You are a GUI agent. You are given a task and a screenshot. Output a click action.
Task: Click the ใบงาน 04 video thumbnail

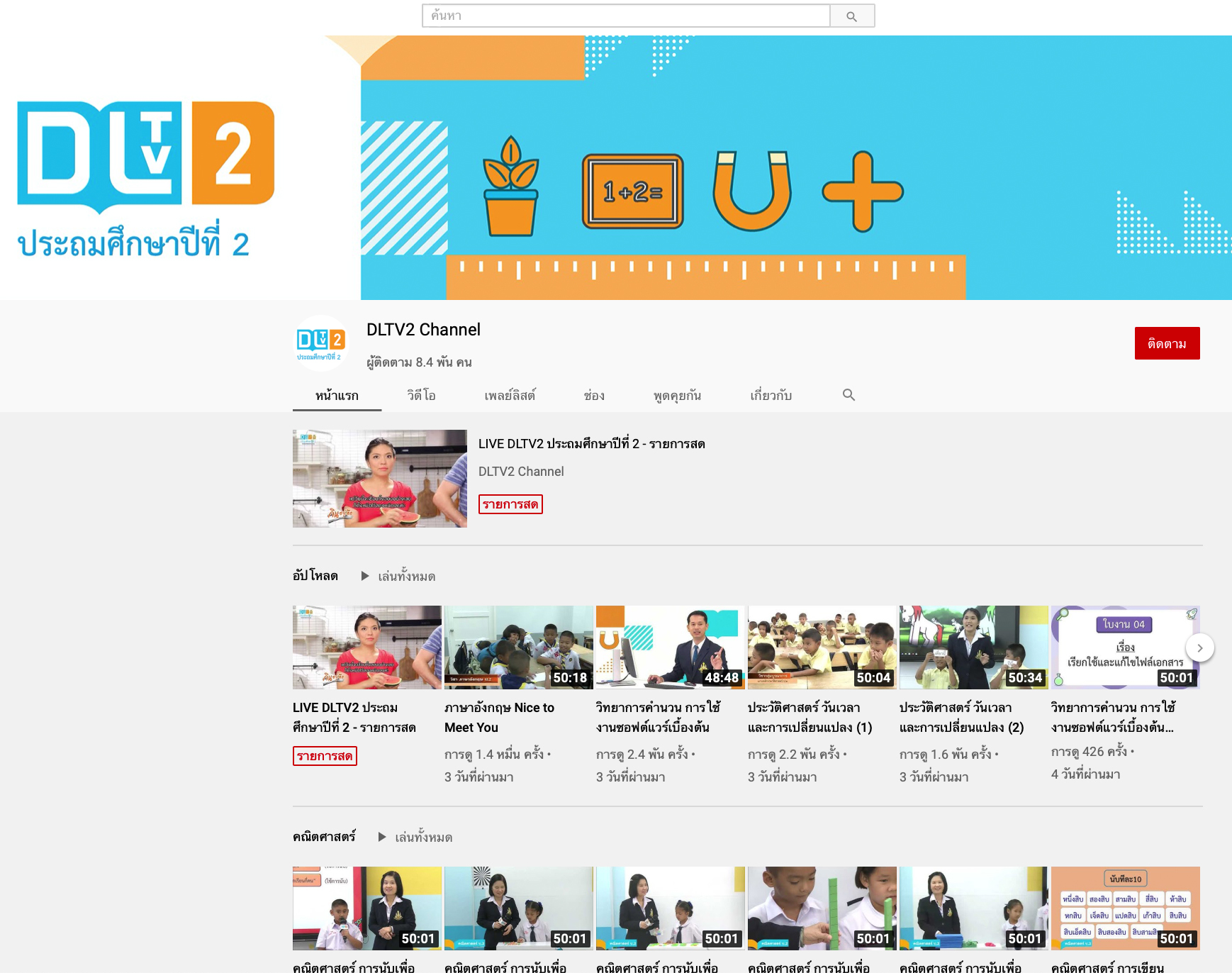[1125, 647]
